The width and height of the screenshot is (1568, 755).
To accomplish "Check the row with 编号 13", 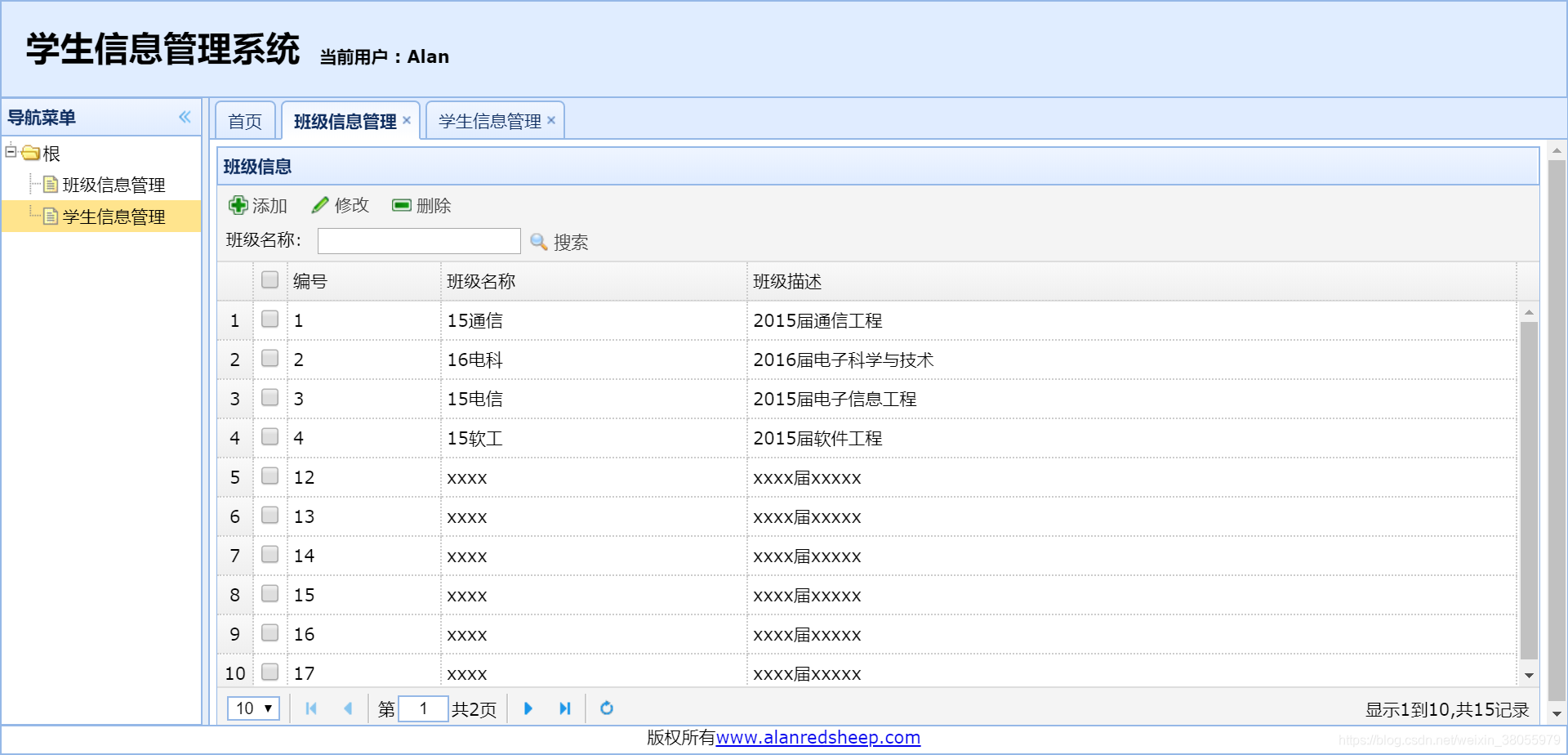I will [x=270, y=516].
